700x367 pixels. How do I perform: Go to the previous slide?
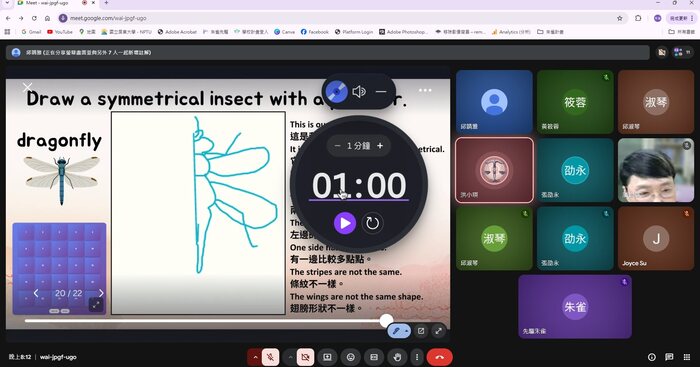click(x=36, y=293)
